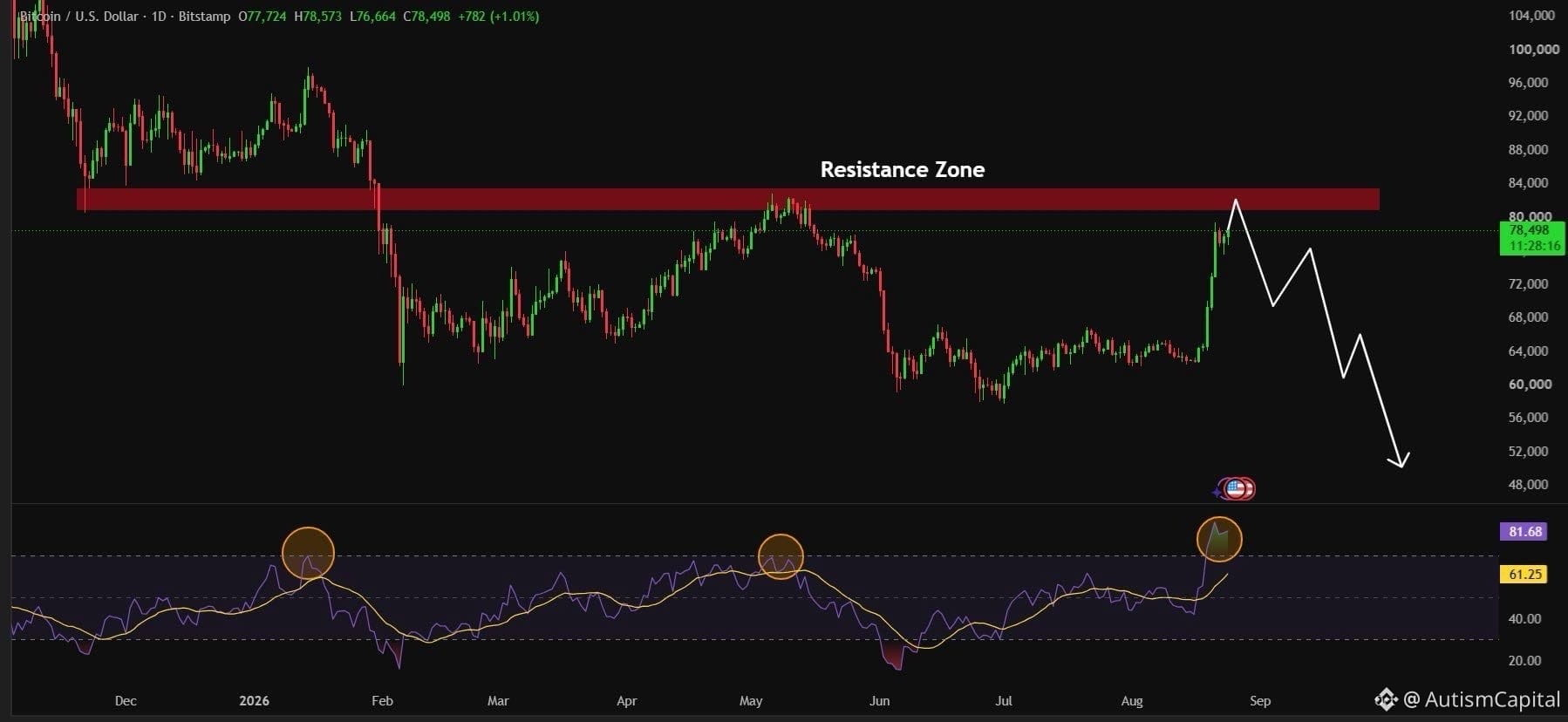Viewport: 1568px width, 722px height.
Task: Click the high value H78,573
Action: coord(317,17)
